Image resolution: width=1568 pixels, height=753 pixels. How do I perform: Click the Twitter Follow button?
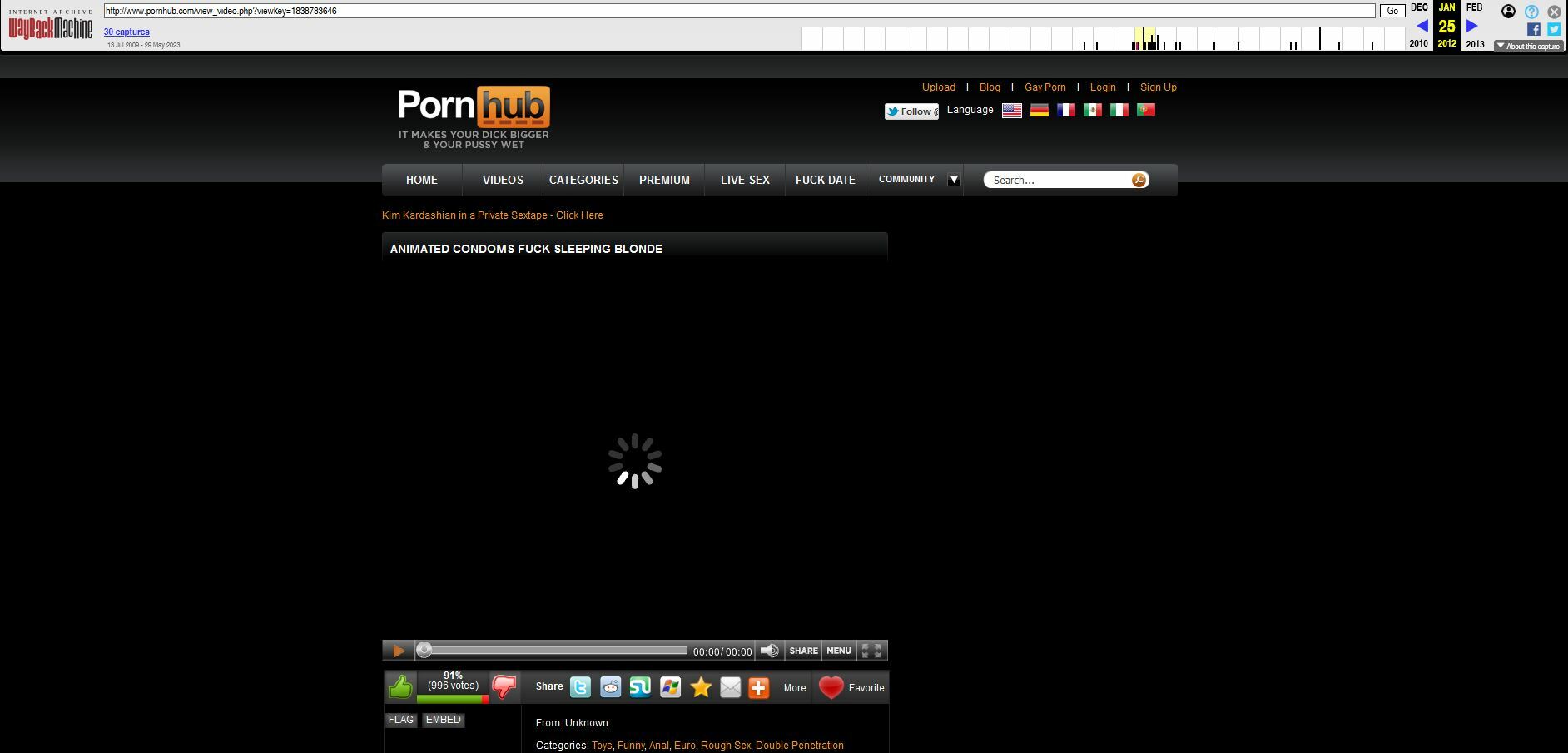click(911, 111)
